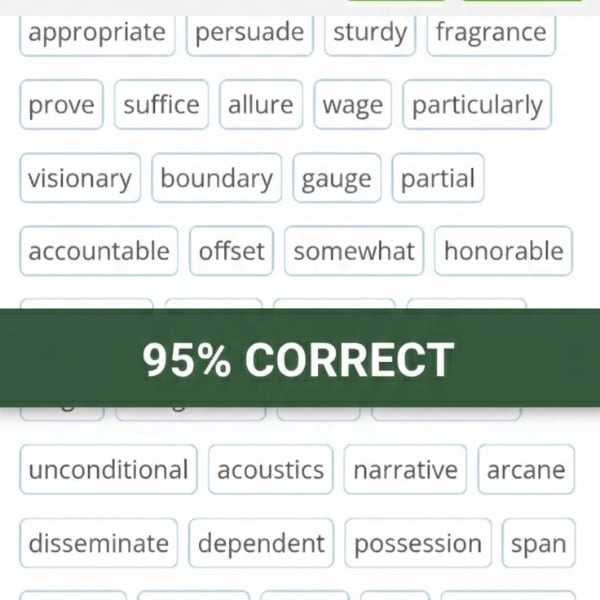This screenshot has height=600, width=600.
Task: Click the '95% CORRECT' result banner
Action: click(299, 359)
